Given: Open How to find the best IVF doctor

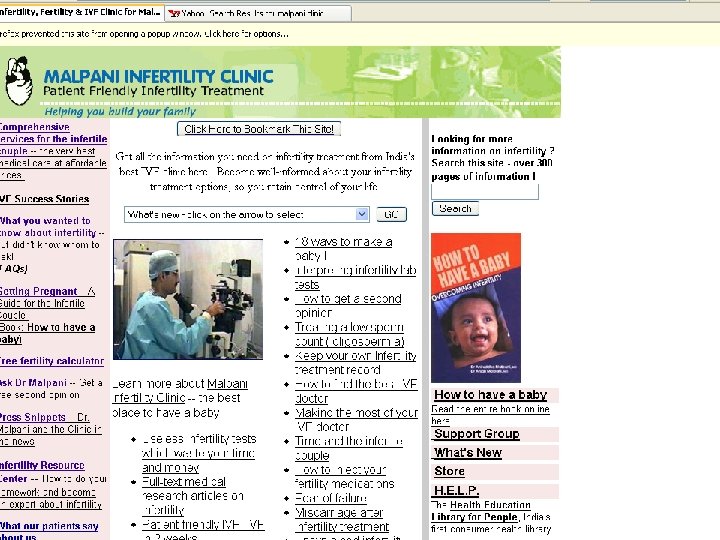Looking at the screenshot, I should [356, 391].
